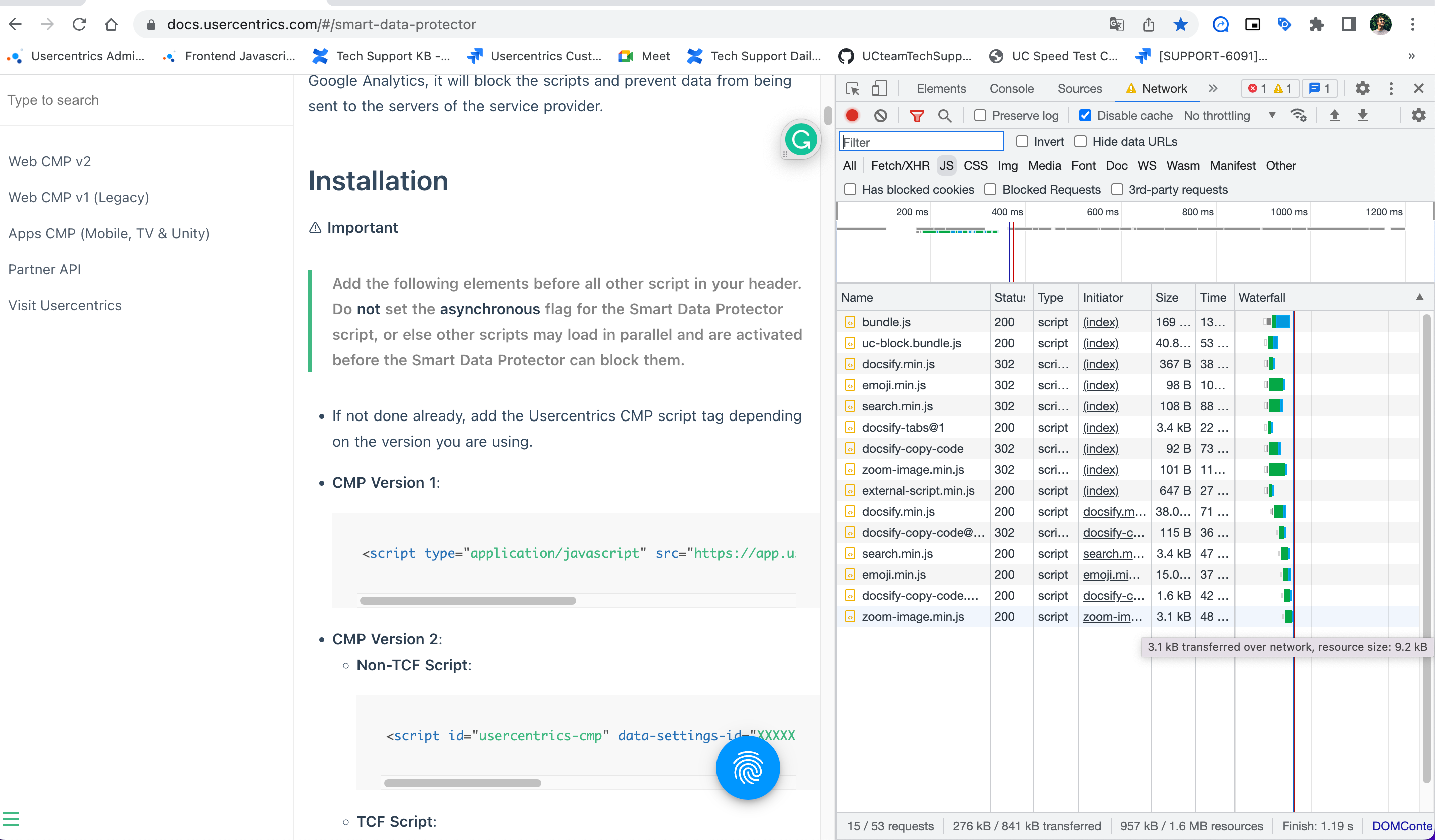
Task: Click the Grammarly floating icon
Action: point(801,140)
